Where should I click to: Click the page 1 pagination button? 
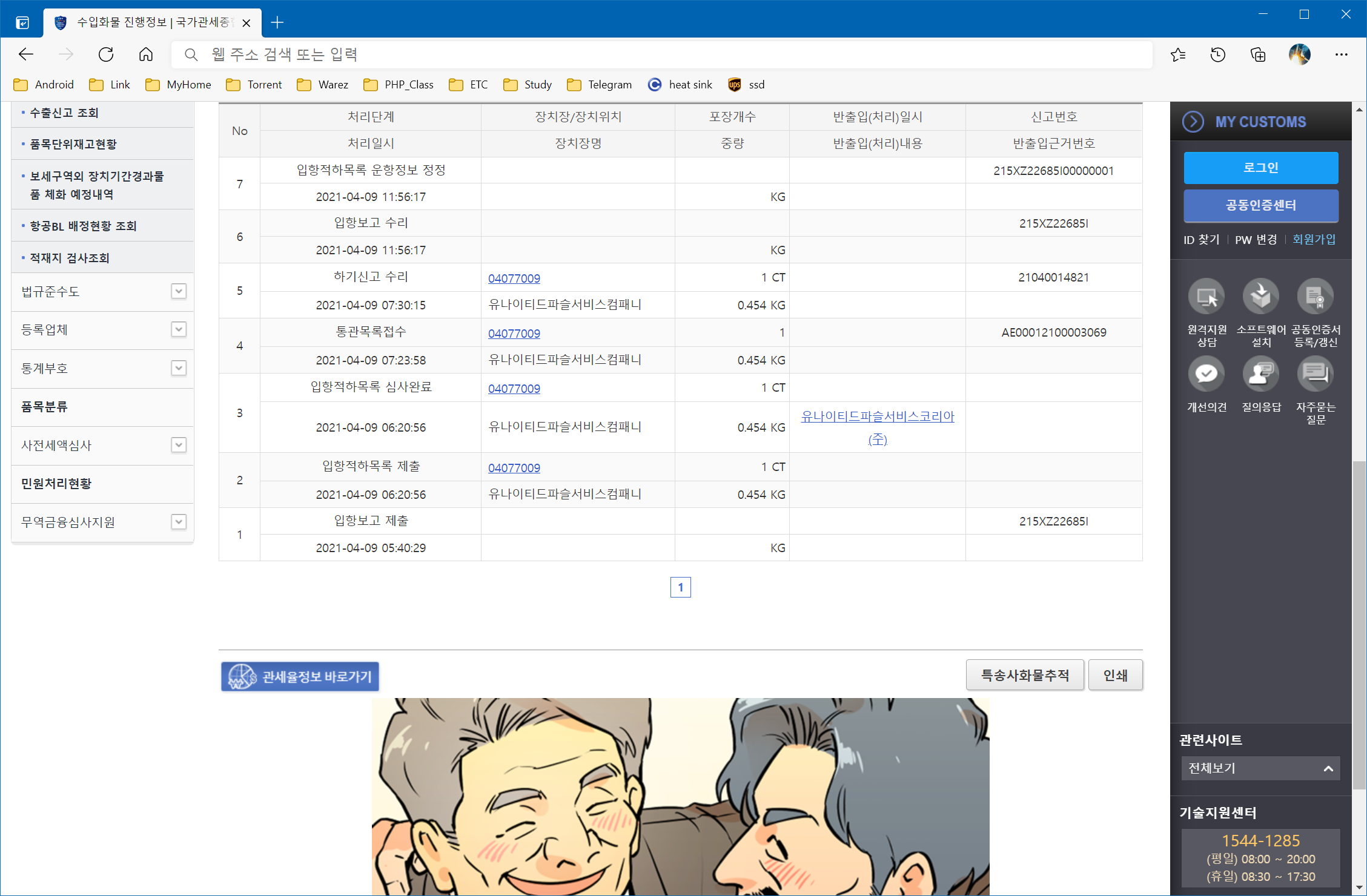680,587
